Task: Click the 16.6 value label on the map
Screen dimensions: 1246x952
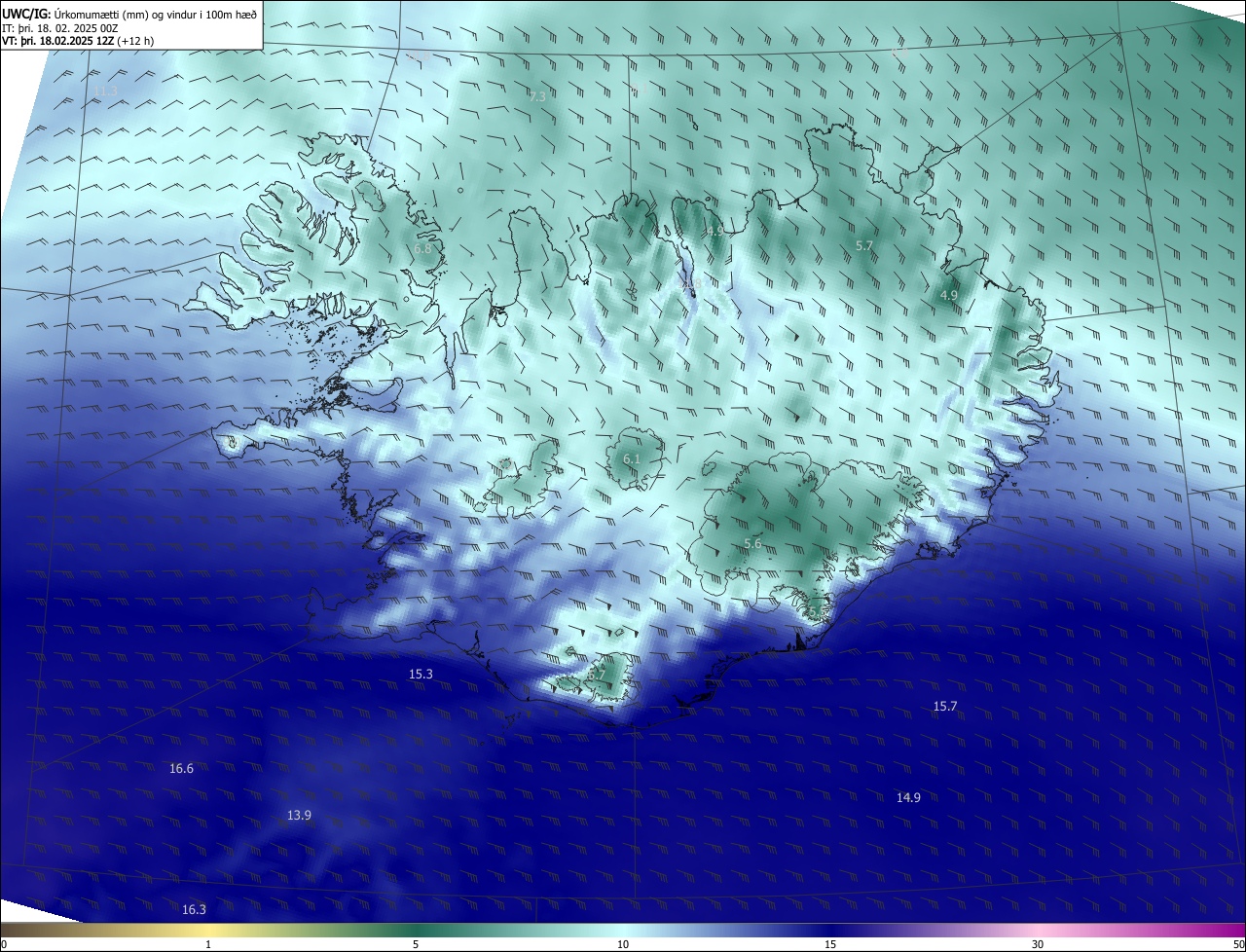Action: pos(181,768)
